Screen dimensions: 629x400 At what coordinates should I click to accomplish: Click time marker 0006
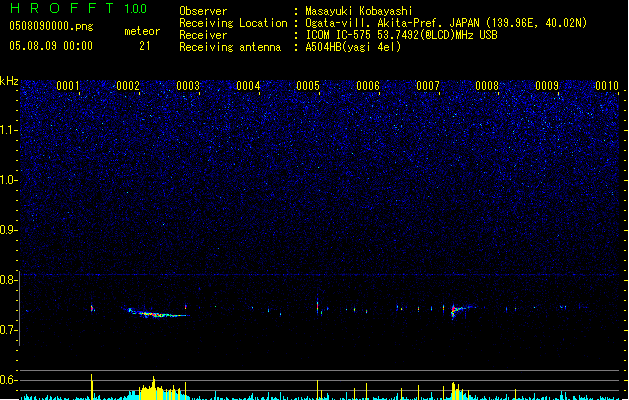pyautogui.click(x=368, y=86)
